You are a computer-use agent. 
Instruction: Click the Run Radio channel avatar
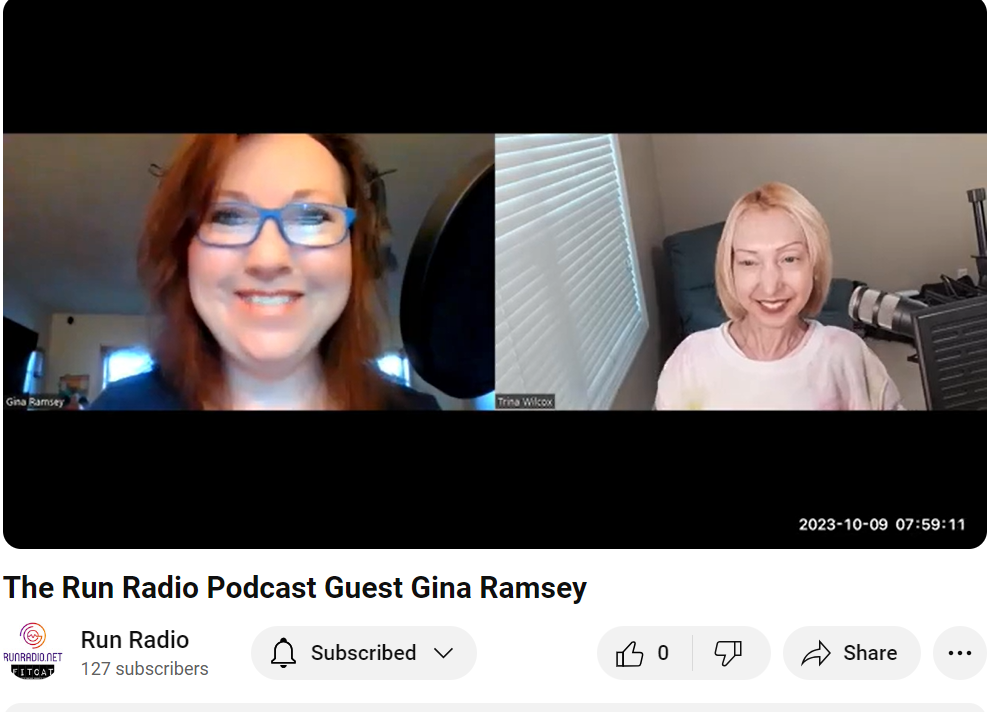pos(32,652)
